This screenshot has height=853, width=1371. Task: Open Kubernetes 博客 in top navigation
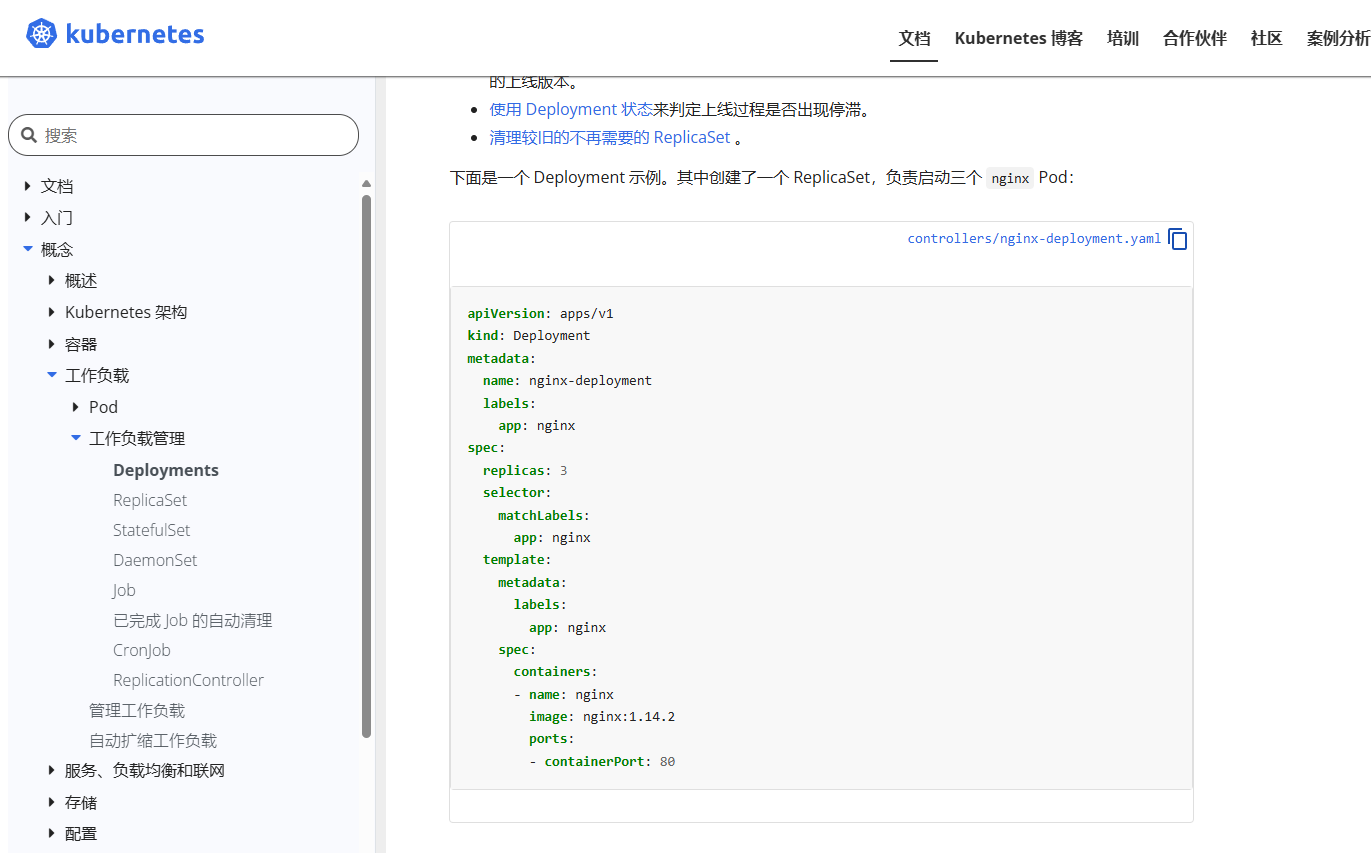(x=1019, y=38)
